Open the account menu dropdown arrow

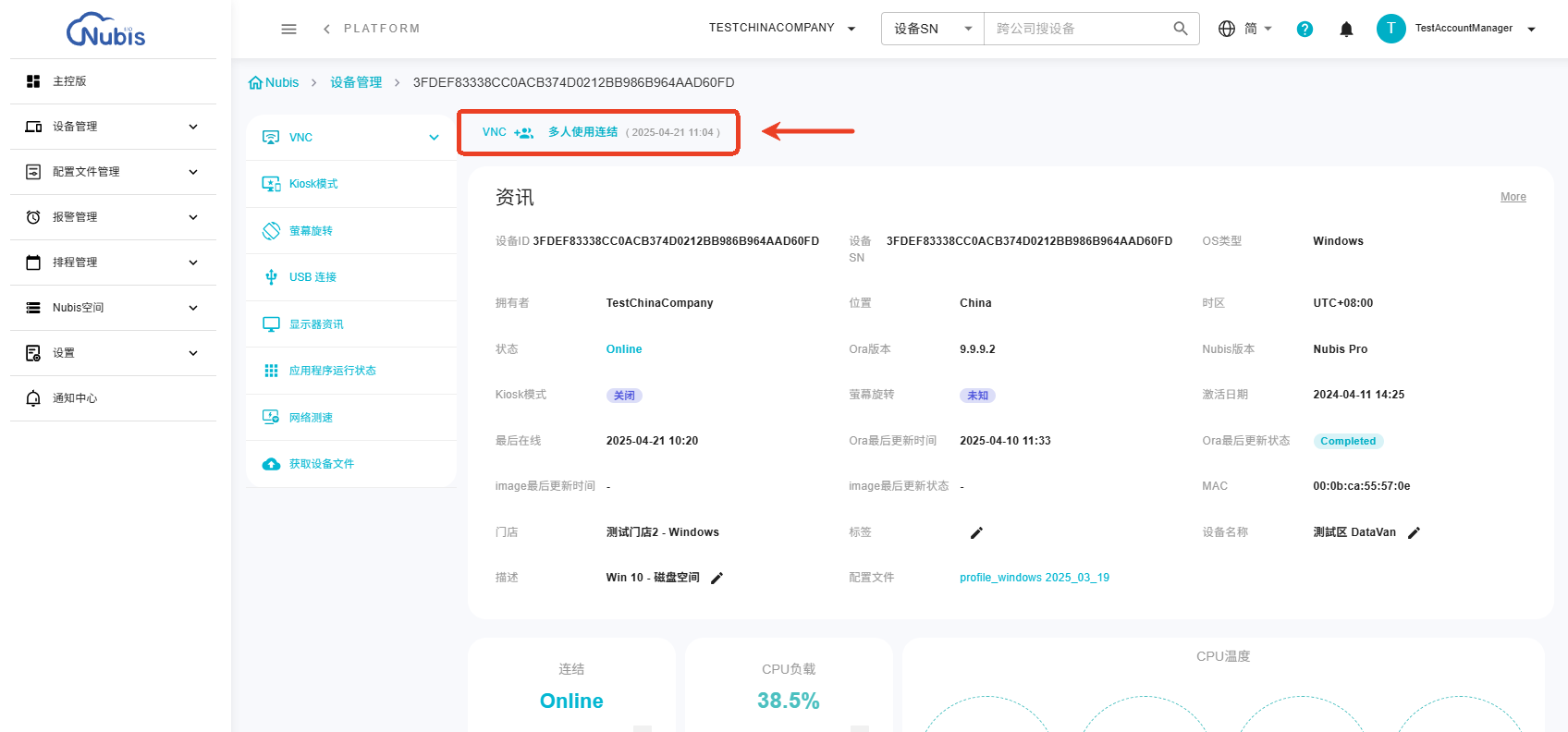(1531, 30)
